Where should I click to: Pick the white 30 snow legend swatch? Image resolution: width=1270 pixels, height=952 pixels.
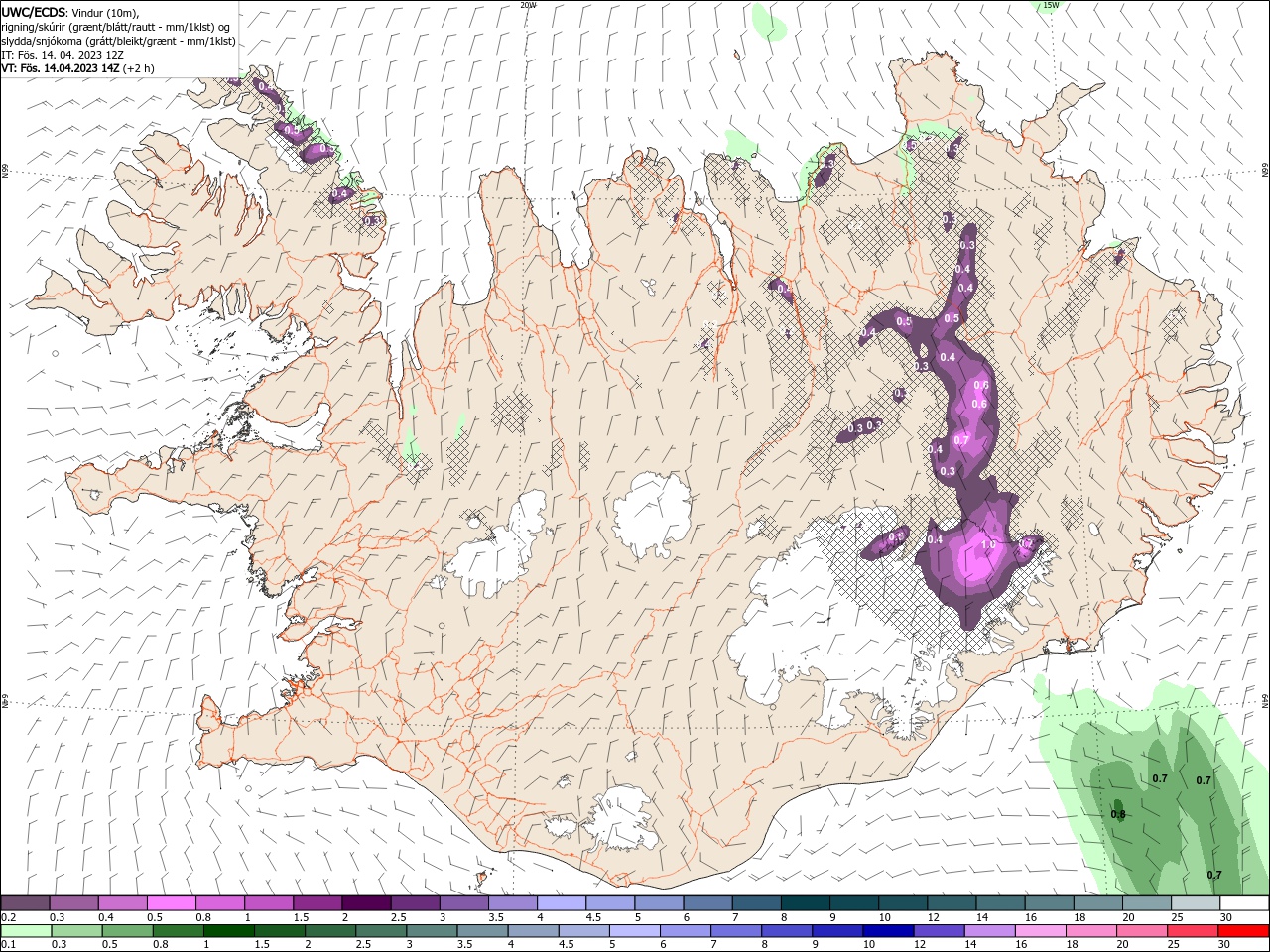(1243, 903)
